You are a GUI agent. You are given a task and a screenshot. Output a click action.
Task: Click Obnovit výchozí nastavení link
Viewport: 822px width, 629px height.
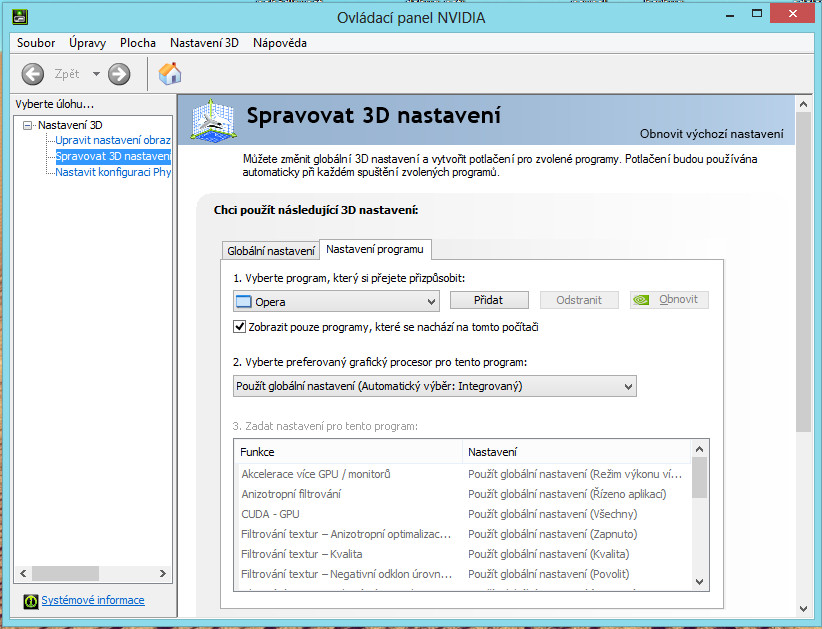[x=711, y=134]
